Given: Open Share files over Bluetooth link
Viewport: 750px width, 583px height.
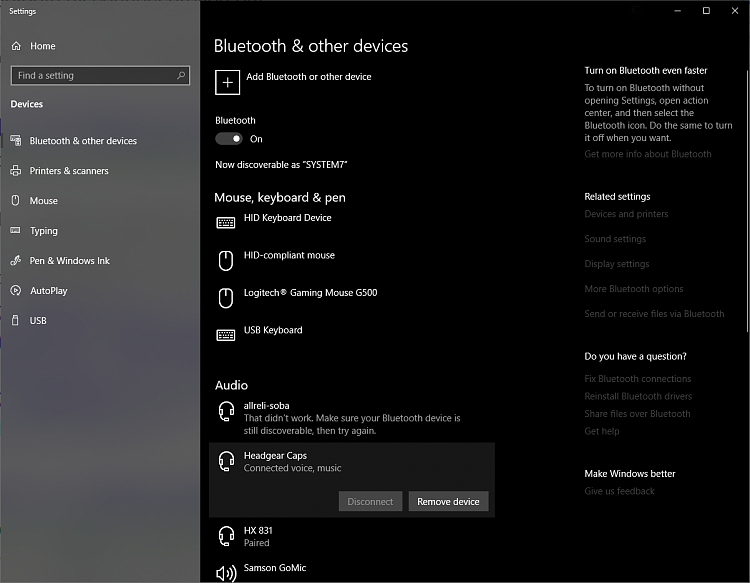Looking at the screenshot, I should click(637, 414).
